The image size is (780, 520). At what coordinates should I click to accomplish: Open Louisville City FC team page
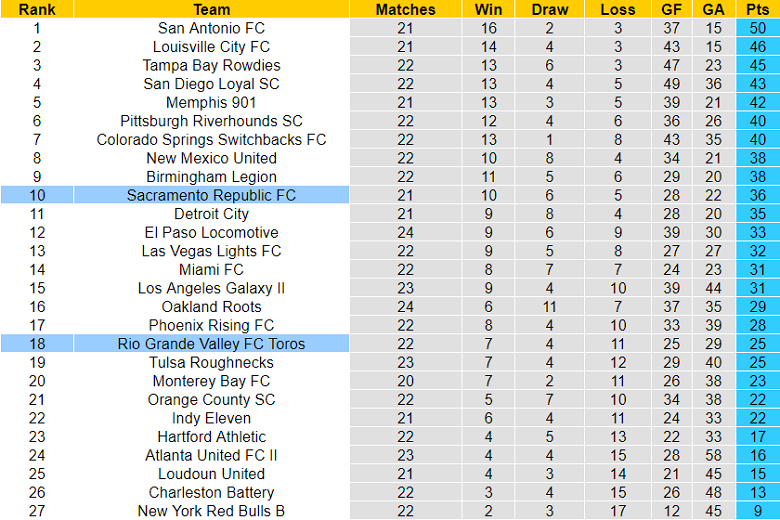tap(211, 47)
